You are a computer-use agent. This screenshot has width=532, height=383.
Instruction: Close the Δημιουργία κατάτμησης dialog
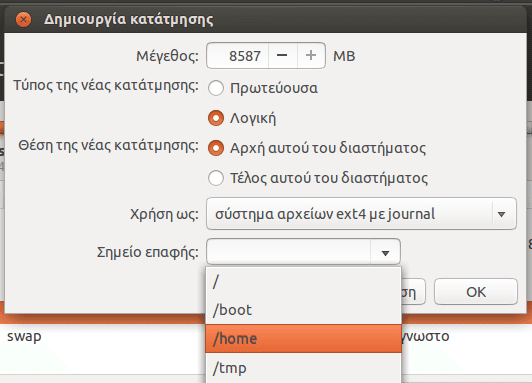tap(23, 20)
